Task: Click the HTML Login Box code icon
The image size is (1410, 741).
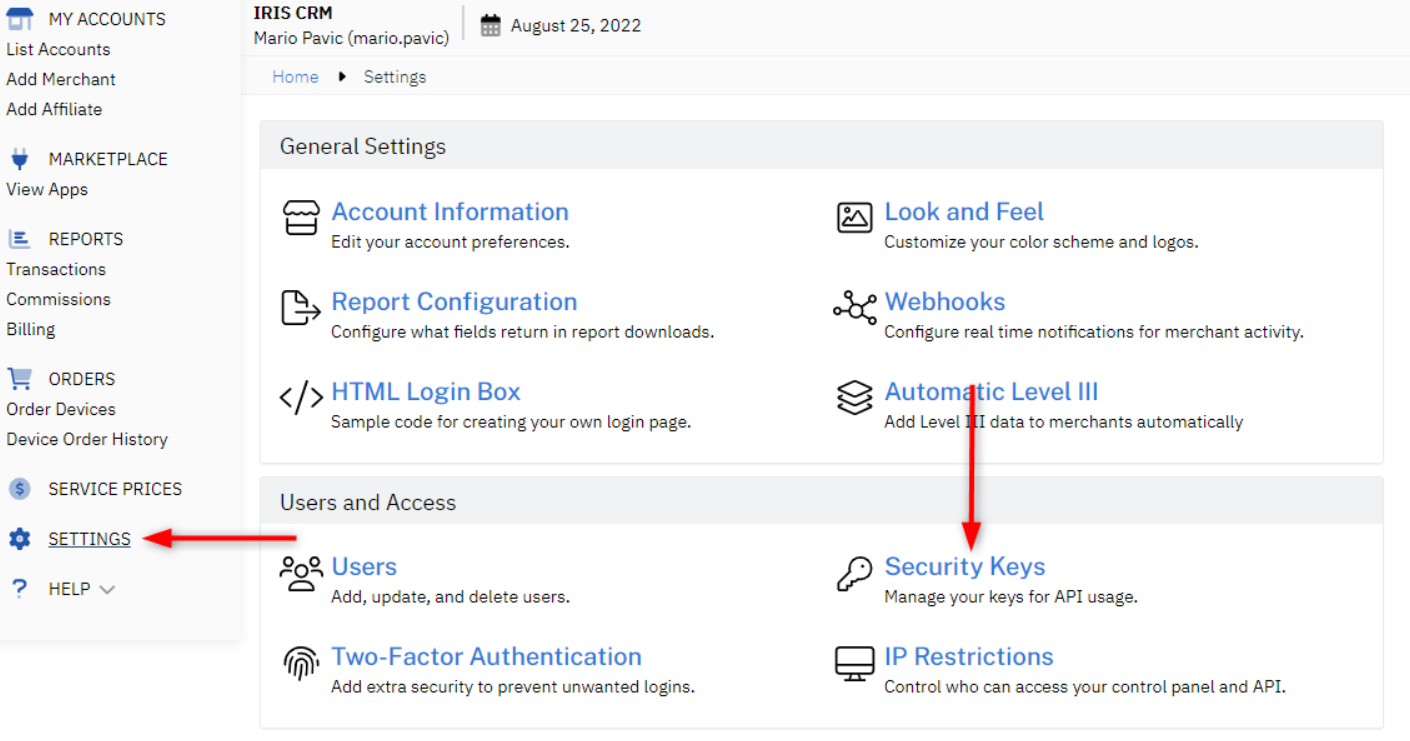Action: (x=301, y=398)
